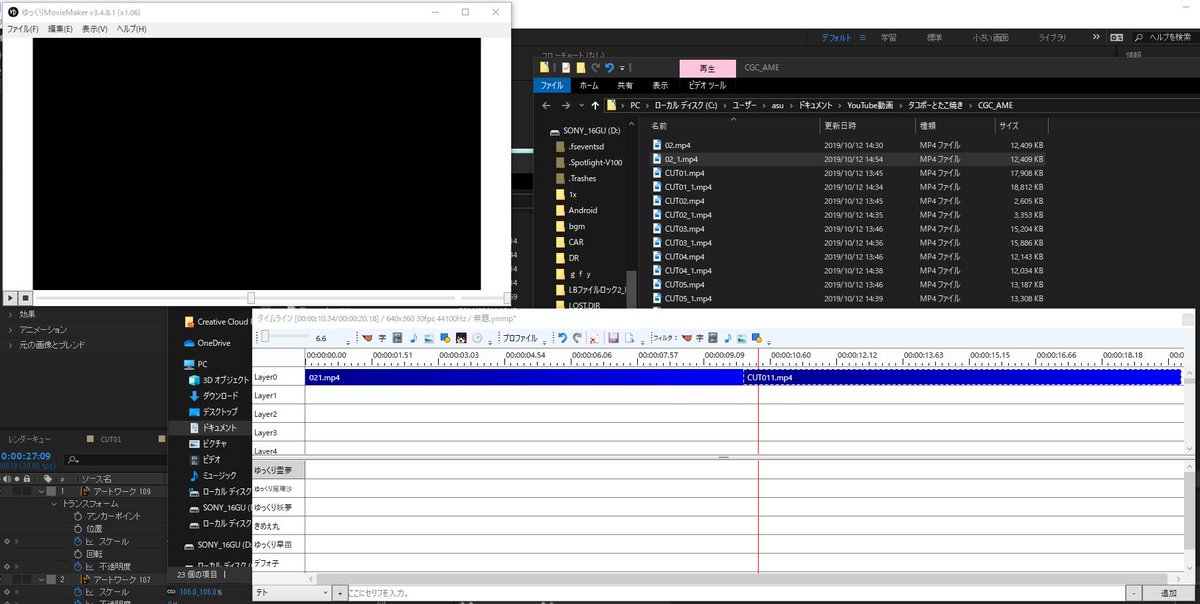Select the ゆっくり妖夢 character row

pos(277,507)
